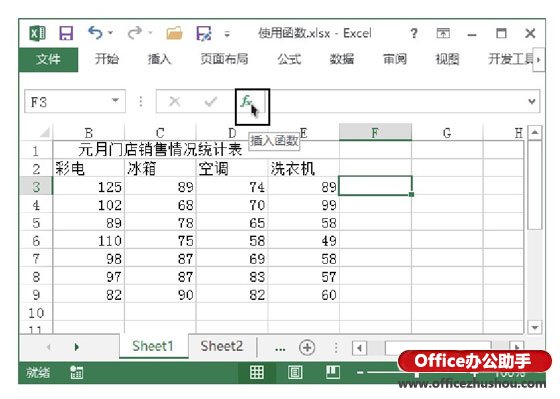This screenshot has height=399, width=560.
Task: Open the redo history dropdown arrow
Action: click(x=150, y=33)
